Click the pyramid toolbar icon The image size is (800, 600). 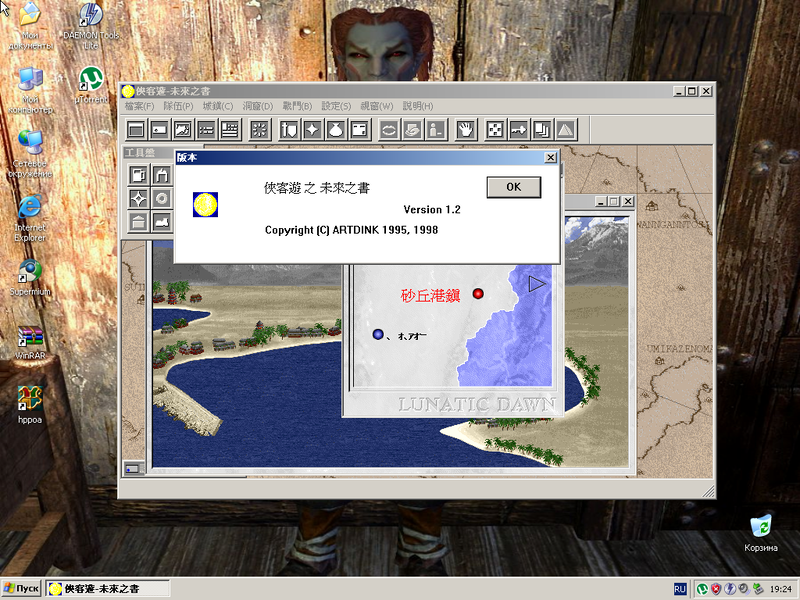566,130
